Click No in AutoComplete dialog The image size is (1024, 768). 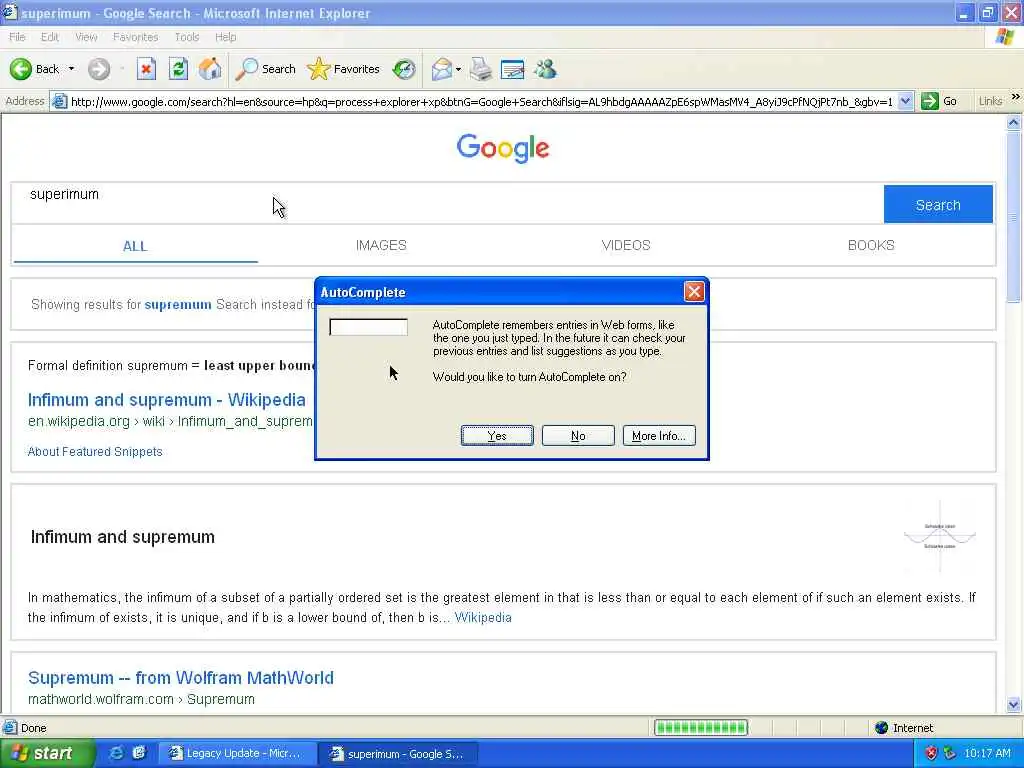578,436
